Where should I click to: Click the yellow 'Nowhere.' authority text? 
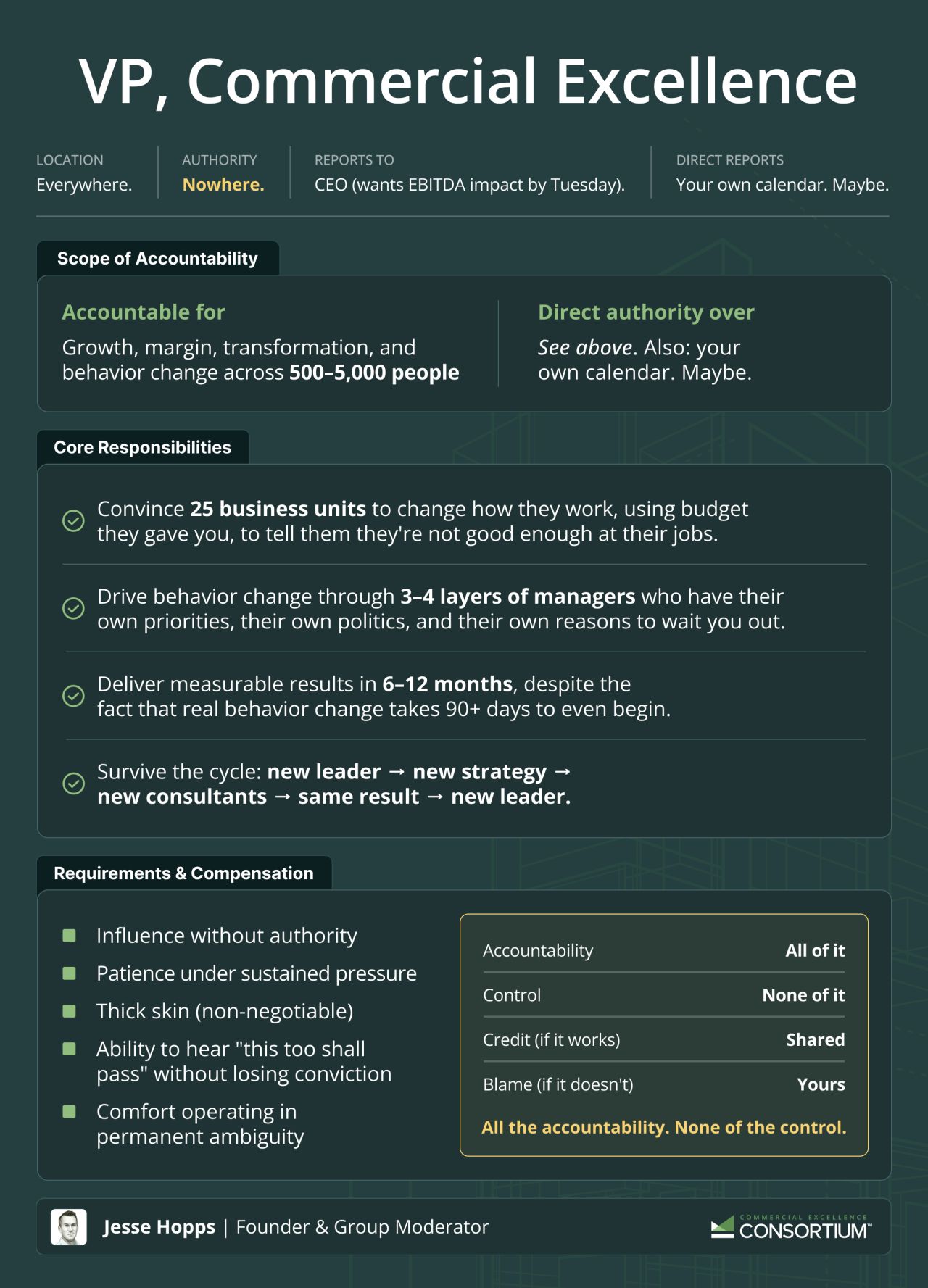pyautogui.click(x=223, y=185)
